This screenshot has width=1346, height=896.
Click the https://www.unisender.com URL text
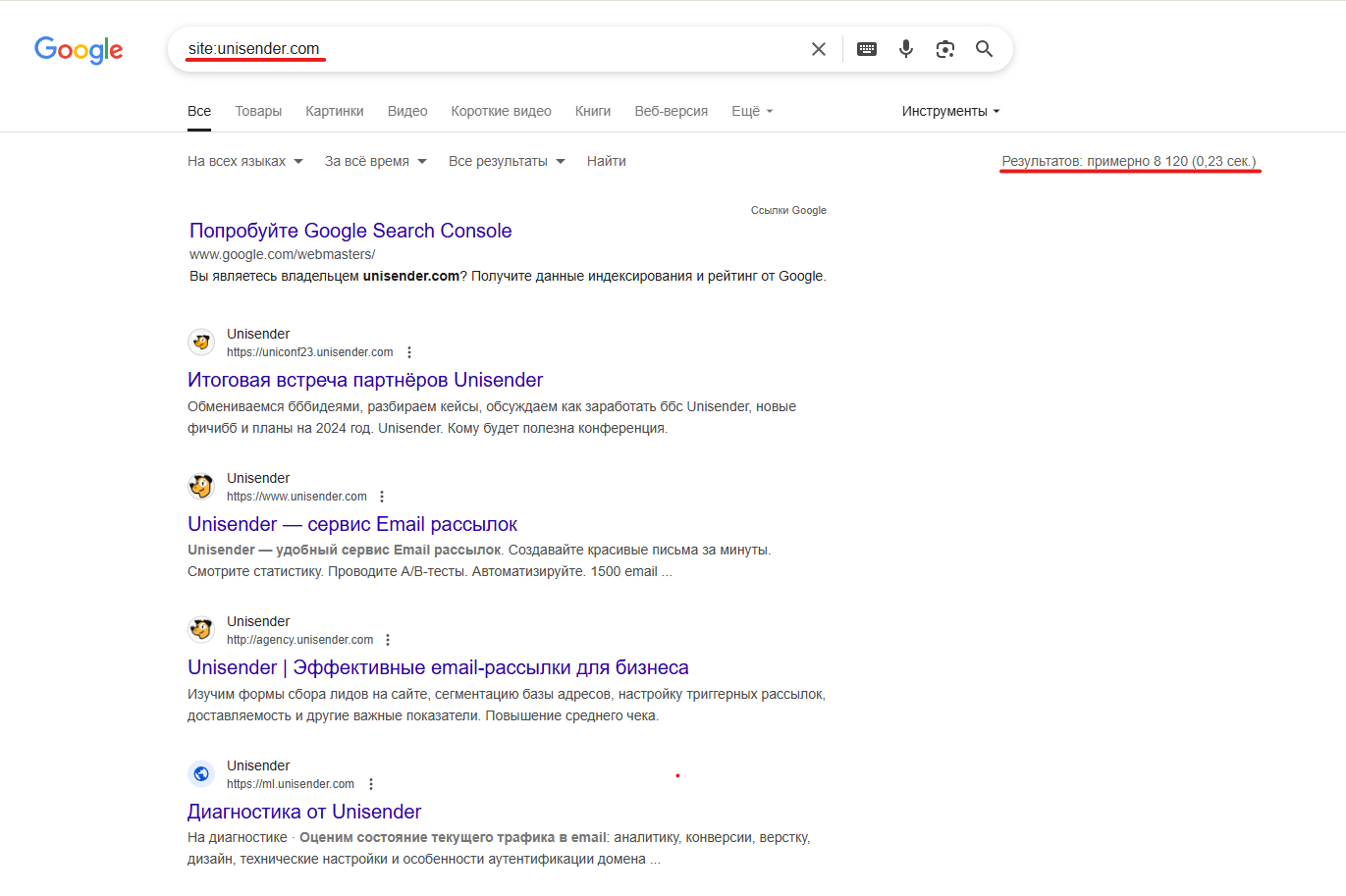(296, 497)
